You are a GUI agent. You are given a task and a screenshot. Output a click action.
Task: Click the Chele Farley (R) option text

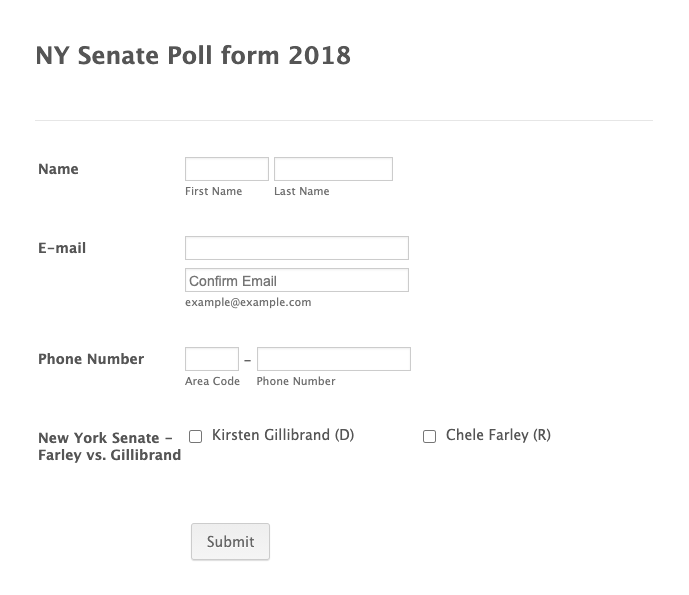498,435
